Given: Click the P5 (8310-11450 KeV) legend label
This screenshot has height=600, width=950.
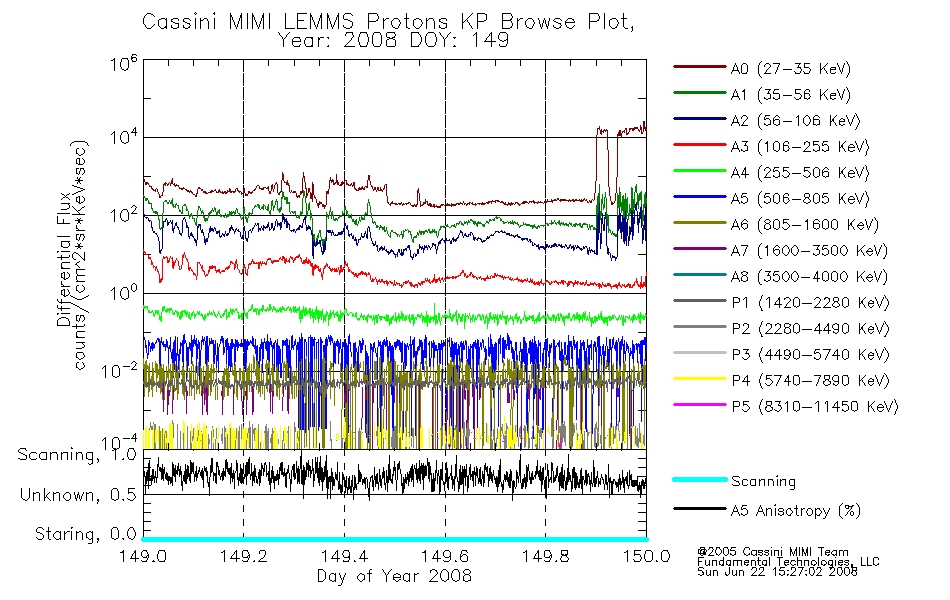Looking at the screenshot, I should coord(815,407).
